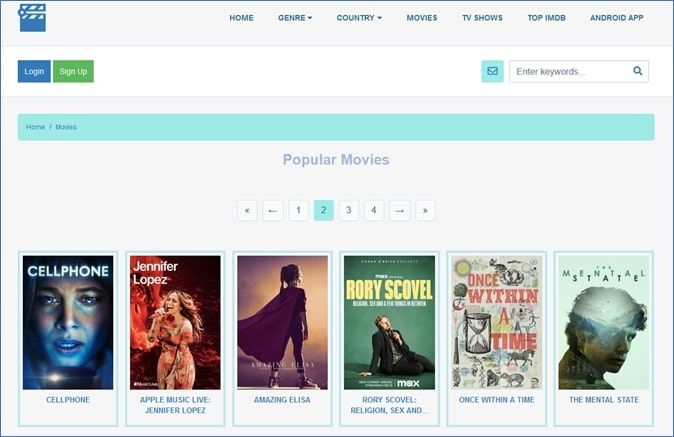Click the keyword search input field
Image resolution: width=674 pixels, height=437 pixels.
tap(570, 71)
